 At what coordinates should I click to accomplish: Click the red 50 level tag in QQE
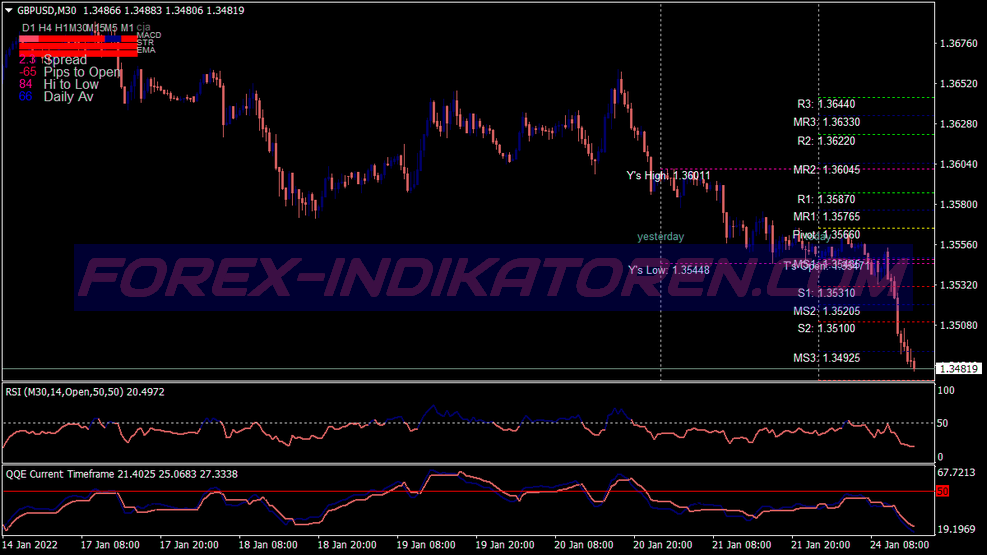(x=942, y=491)
